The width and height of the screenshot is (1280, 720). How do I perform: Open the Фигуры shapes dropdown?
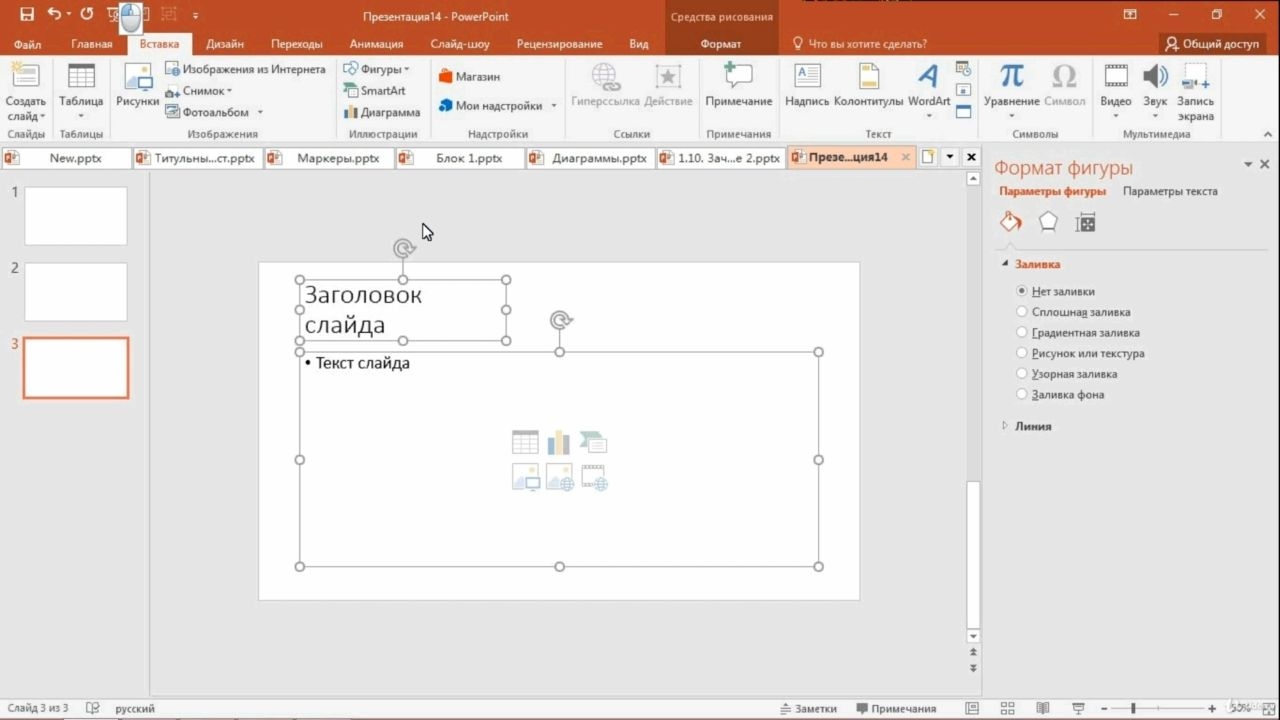point(376,69)
